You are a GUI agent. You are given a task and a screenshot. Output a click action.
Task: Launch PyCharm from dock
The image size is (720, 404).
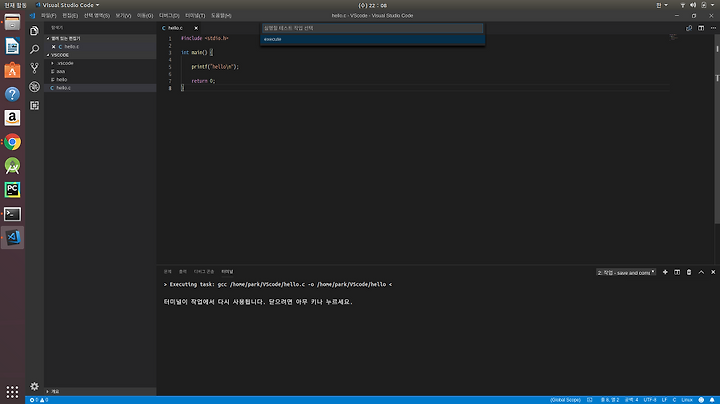coord(12,190)
